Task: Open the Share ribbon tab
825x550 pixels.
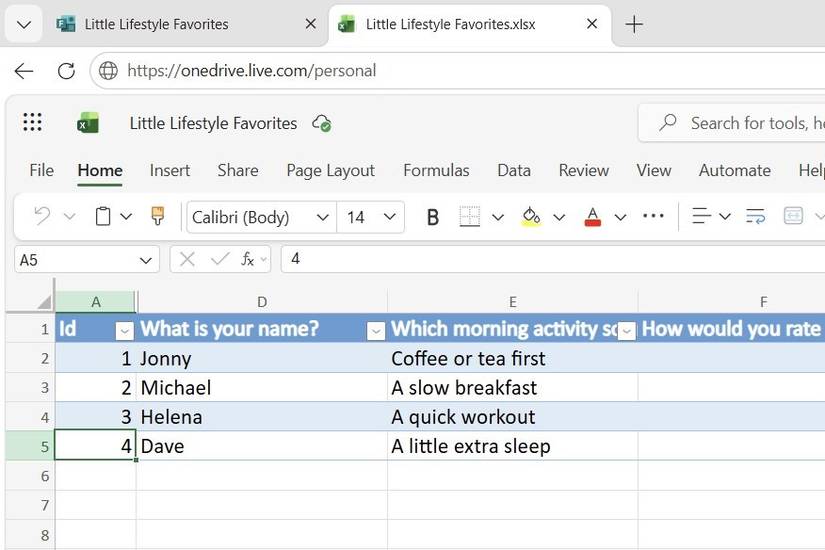Action: pos(238,171)
